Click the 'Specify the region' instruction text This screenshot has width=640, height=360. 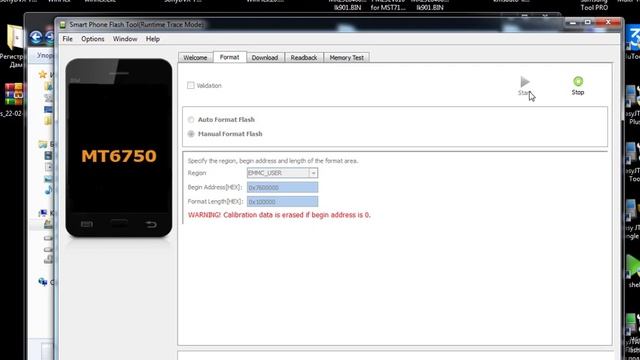pyautogui.click(x=273, y=161)
